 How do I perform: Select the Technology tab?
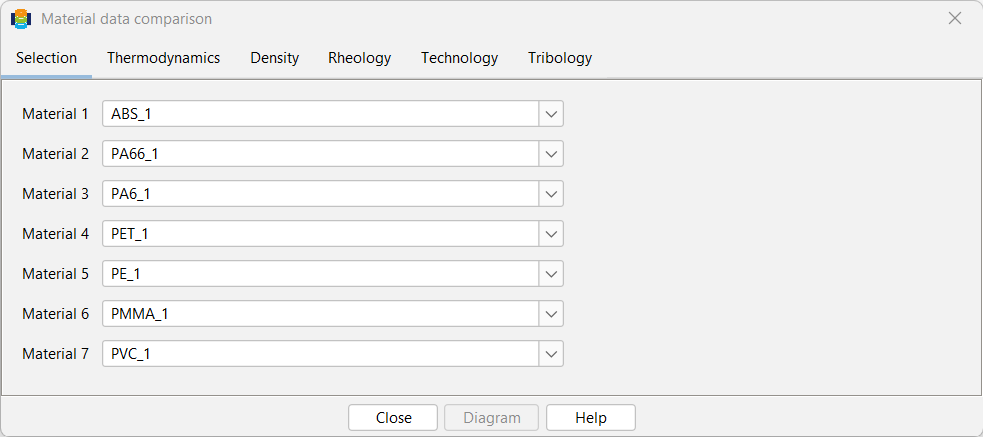(x=460, y=58)
